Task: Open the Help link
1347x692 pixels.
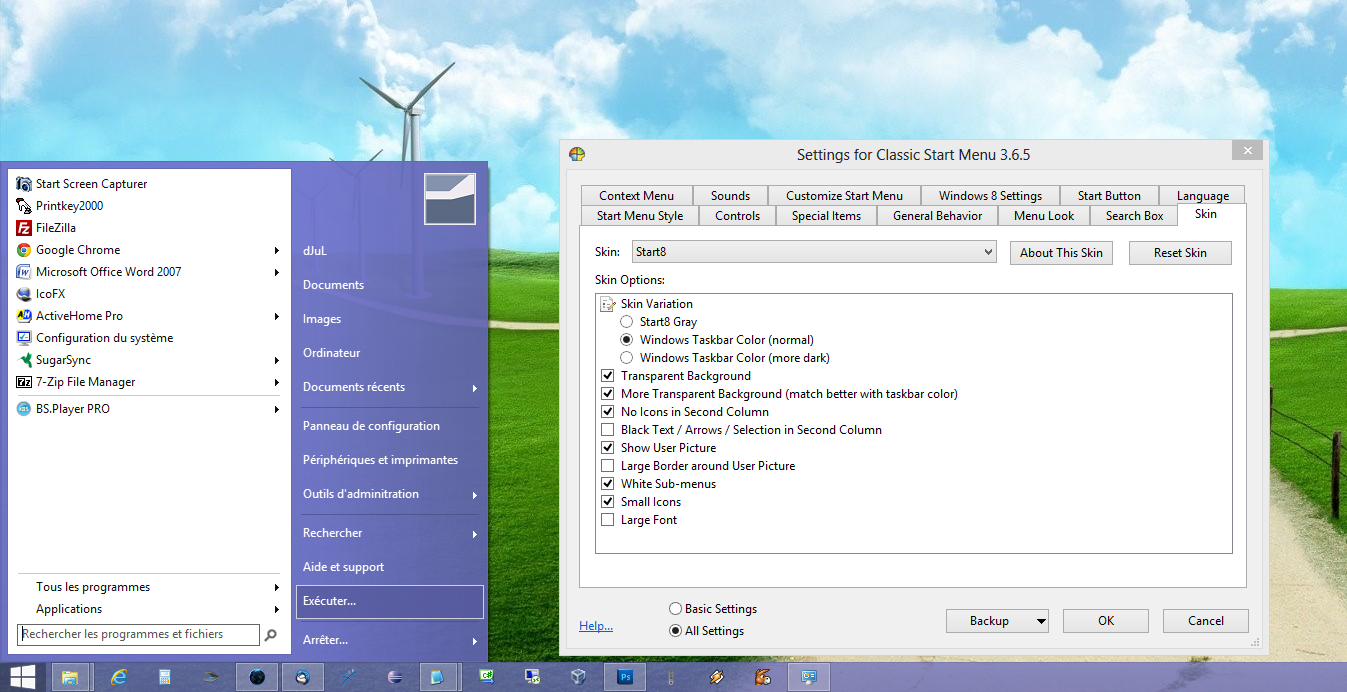Action: (595, 625)
